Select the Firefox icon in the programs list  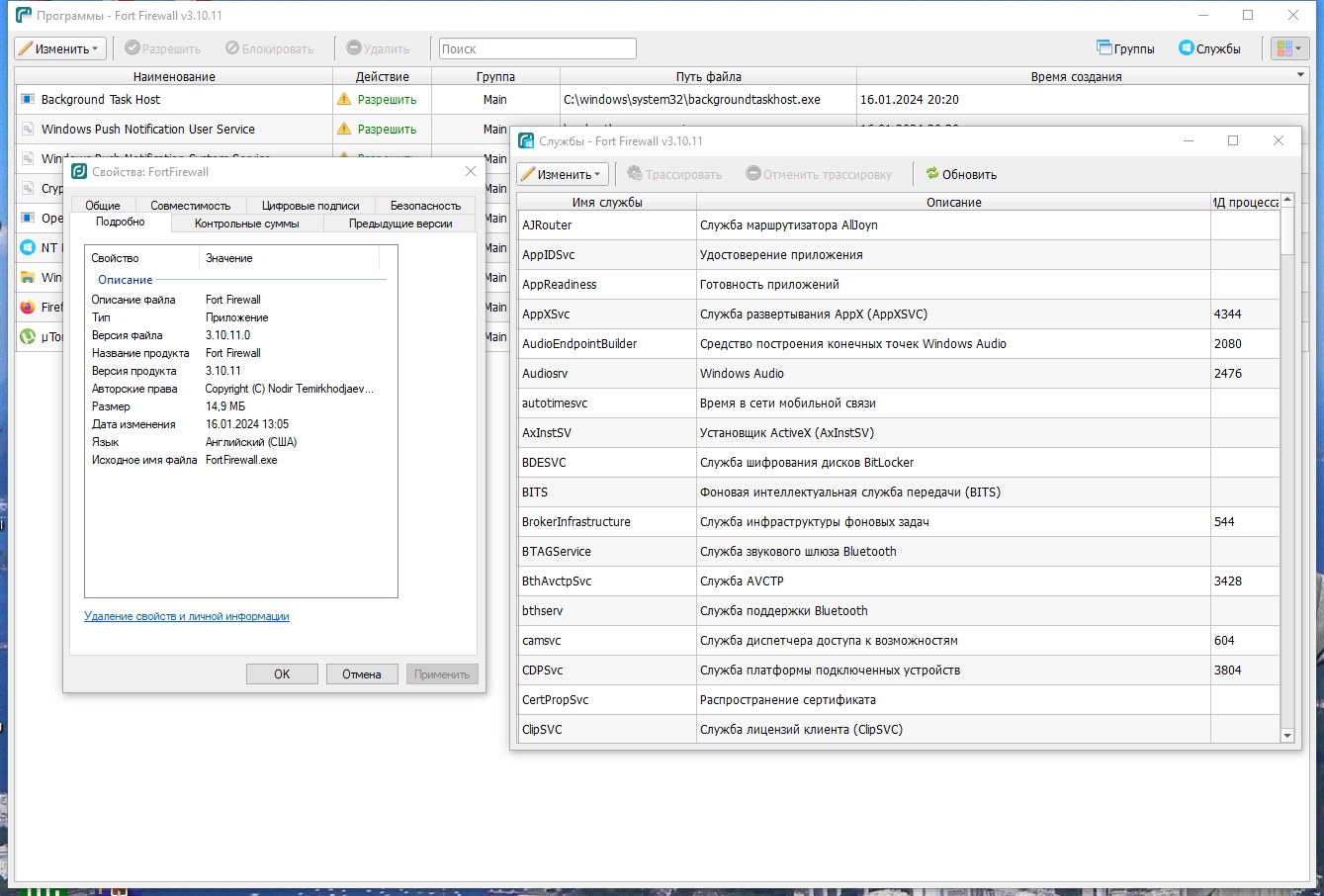click(28, 307)
